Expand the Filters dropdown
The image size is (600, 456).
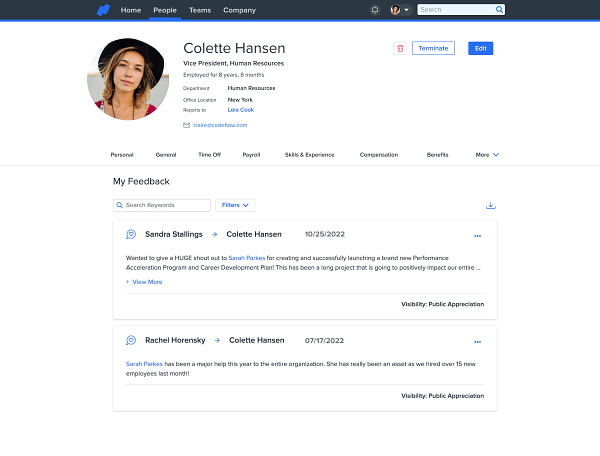tap(236, 205)
